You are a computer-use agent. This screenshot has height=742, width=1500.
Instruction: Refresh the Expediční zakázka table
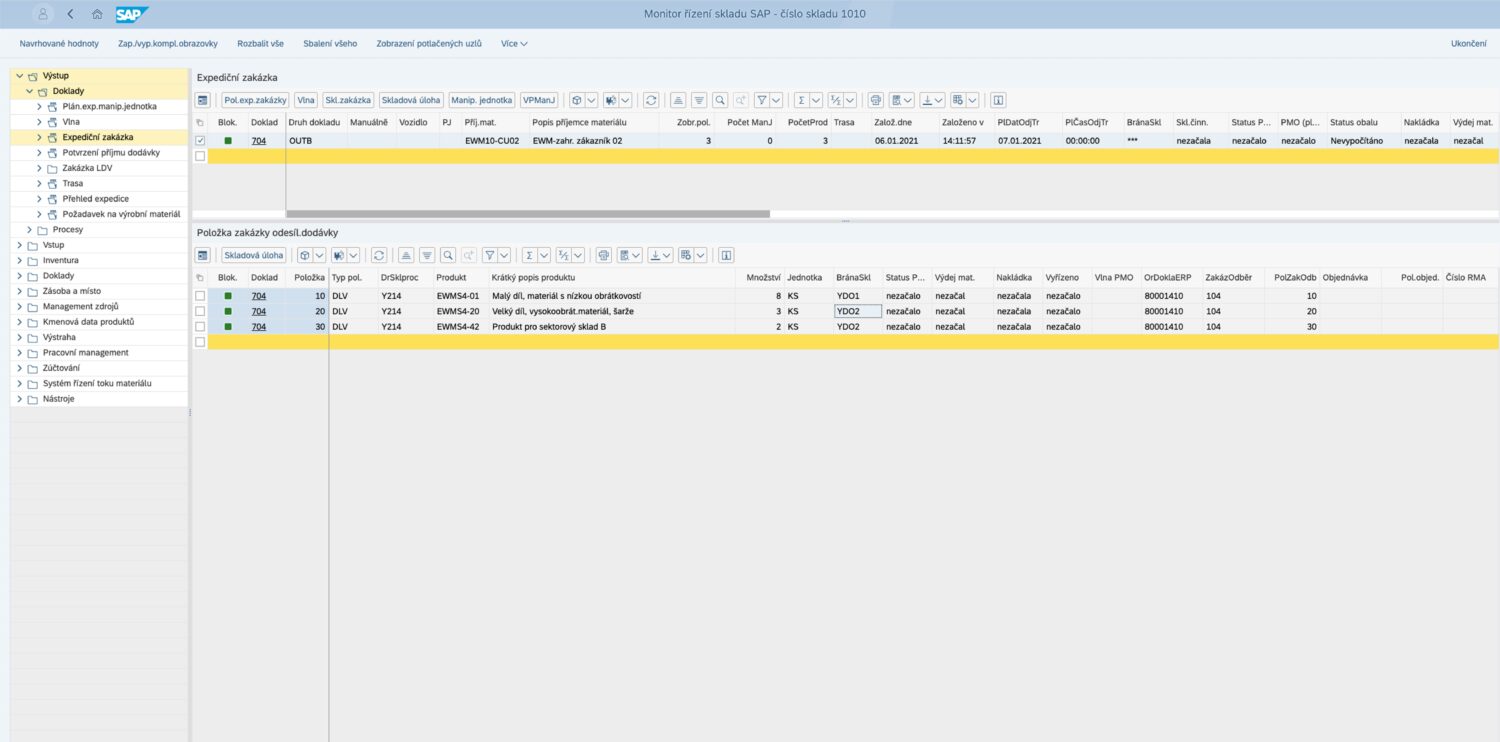coord(651,100)
